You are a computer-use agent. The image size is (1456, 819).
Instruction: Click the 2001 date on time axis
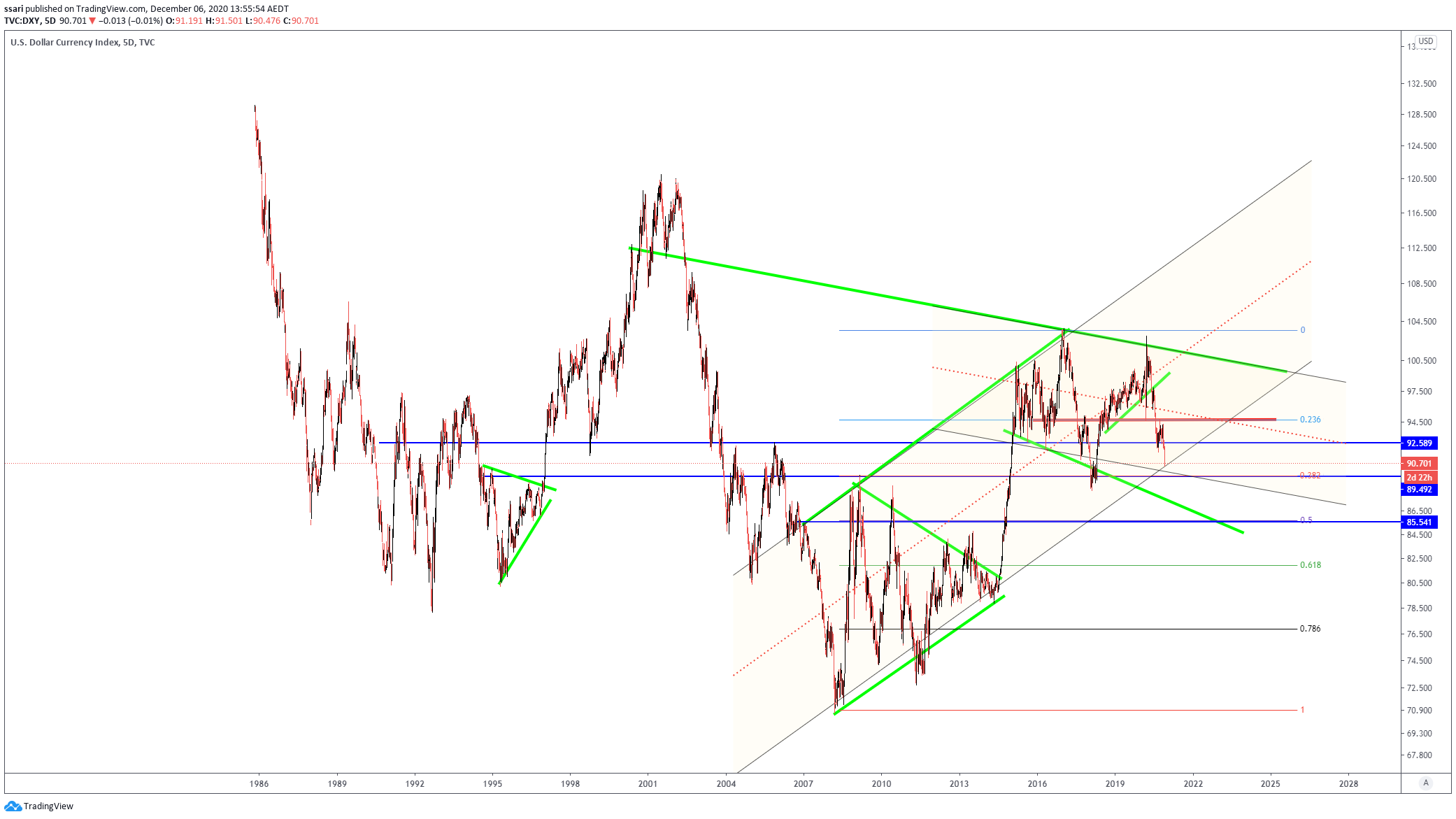648,784
